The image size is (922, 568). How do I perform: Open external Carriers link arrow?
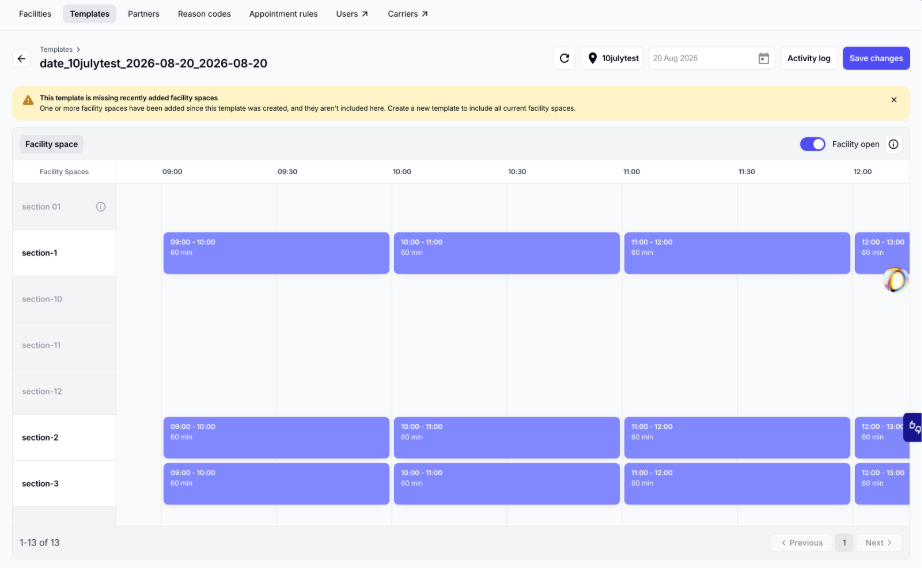coord(425,14)
